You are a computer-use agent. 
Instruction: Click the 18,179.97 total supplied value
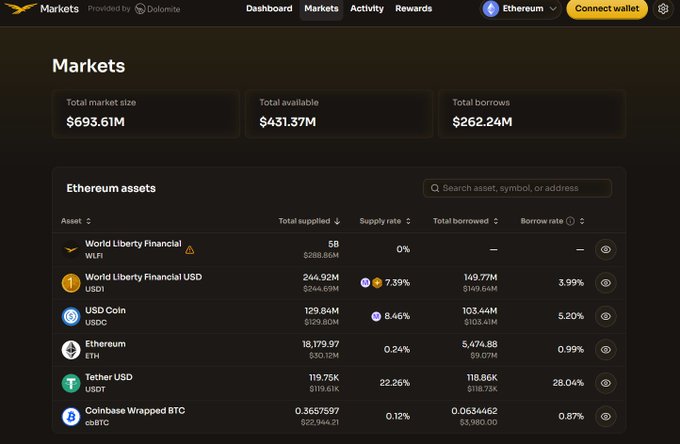[x=320, y=344]
